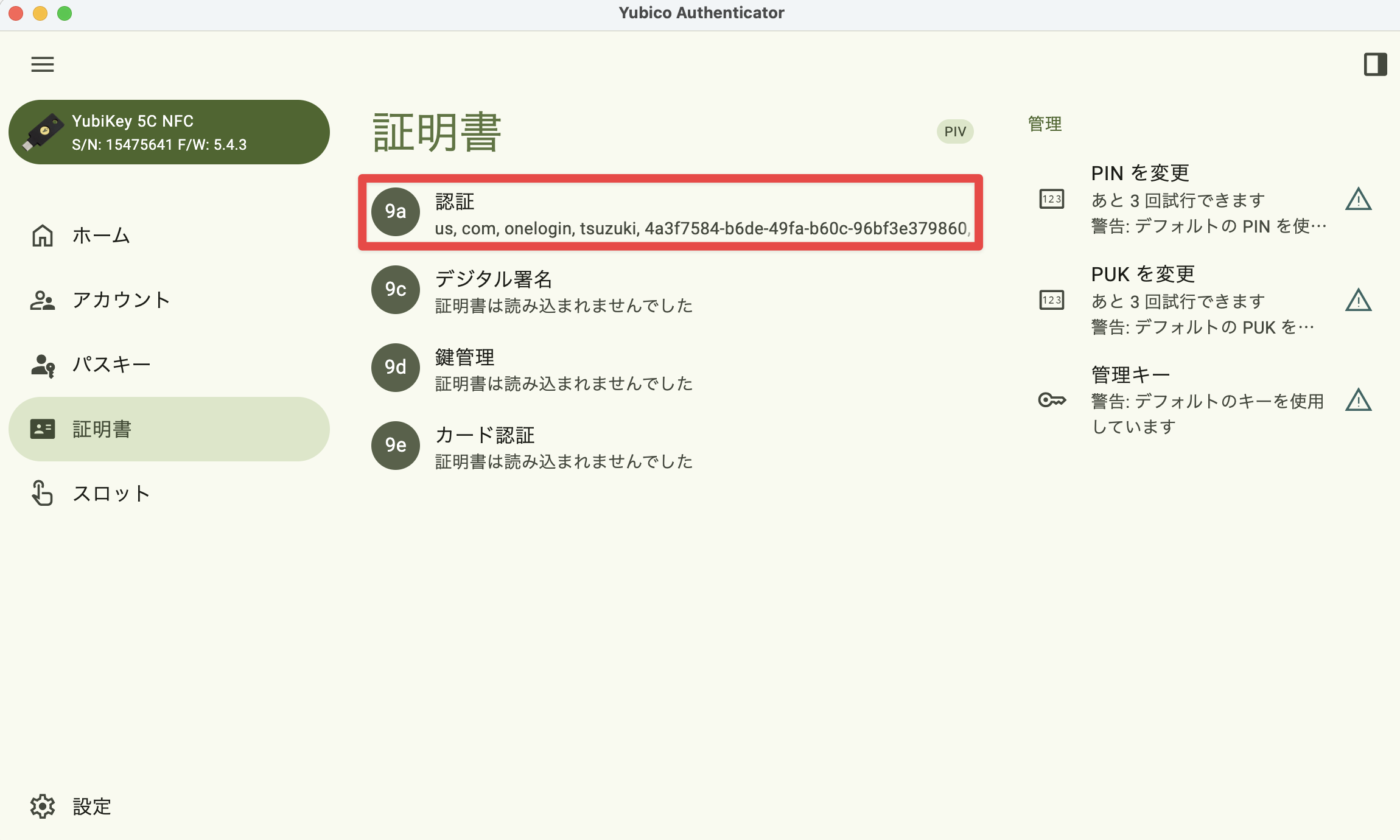
Task: Click the passkey person-key icon
Action: pos(43,365)
